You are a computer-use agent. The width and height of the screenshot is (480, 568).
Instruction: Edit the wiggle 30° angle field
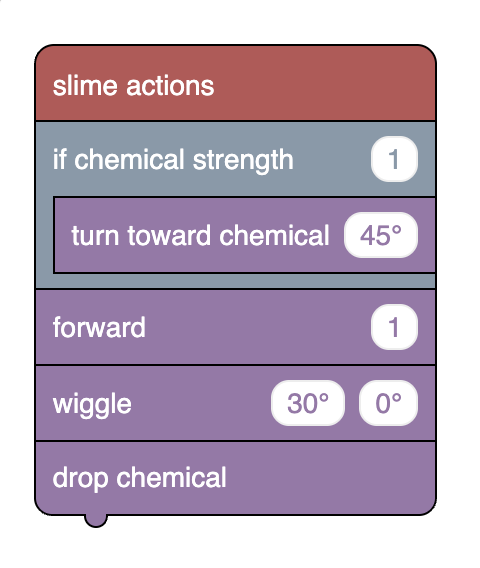click(308, 403)
